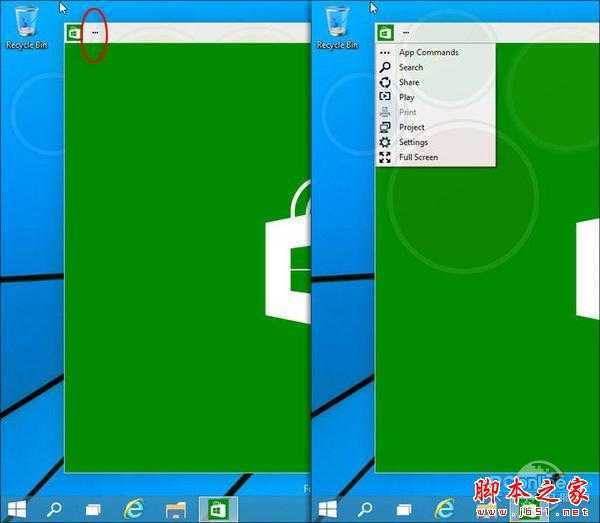This screenshot has width=600, height=523.
Task: Click the active Store icon on the taskbar
Action: click(218, 509)
